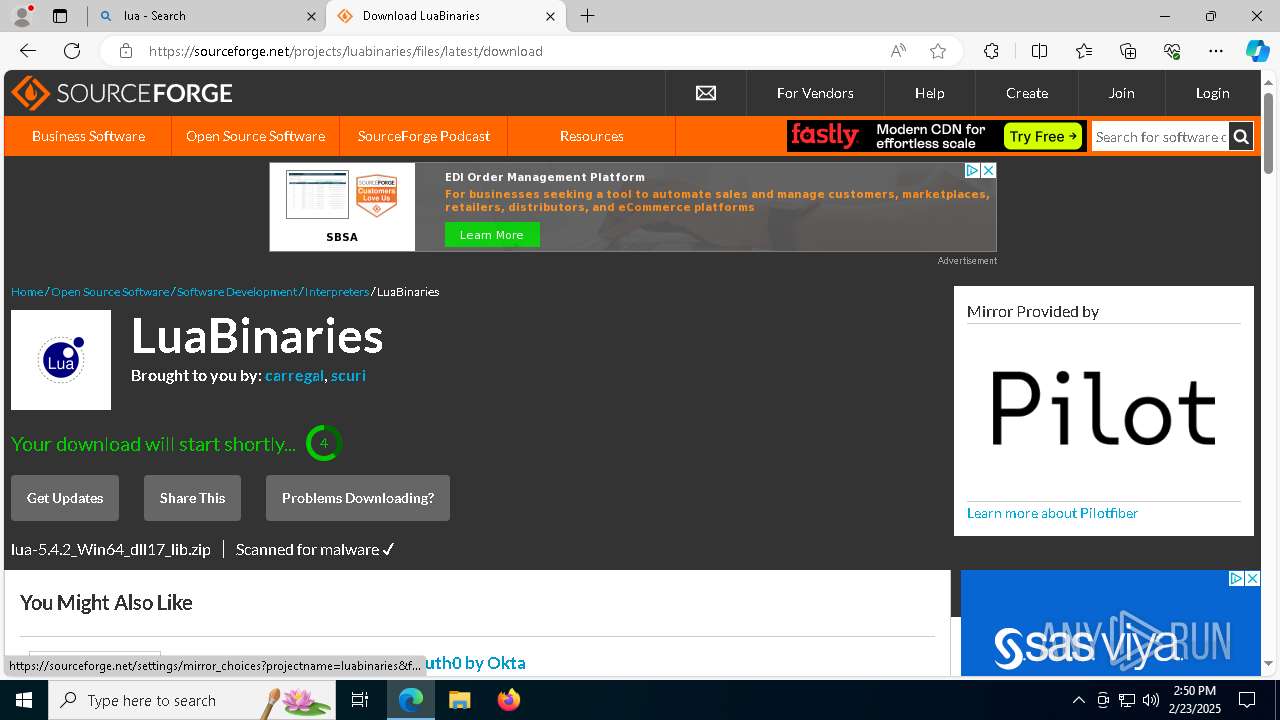Add page to favorites star icon
Image resolution: width=1280 pixels, height=720 pixels.
(x=937, y=51)
